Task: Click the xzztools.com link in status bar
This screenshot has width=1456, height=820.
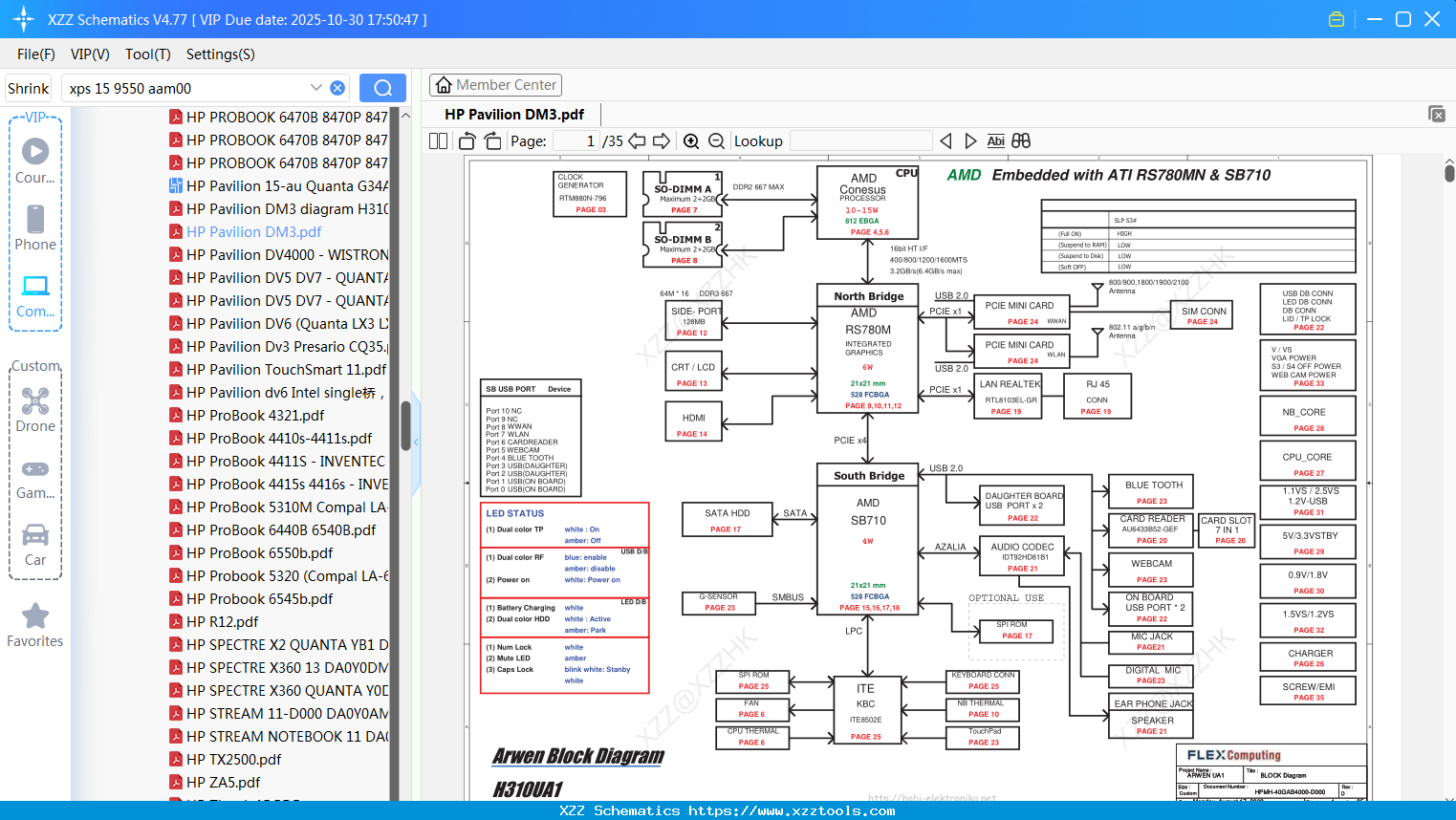Action: tap(792, 810)
